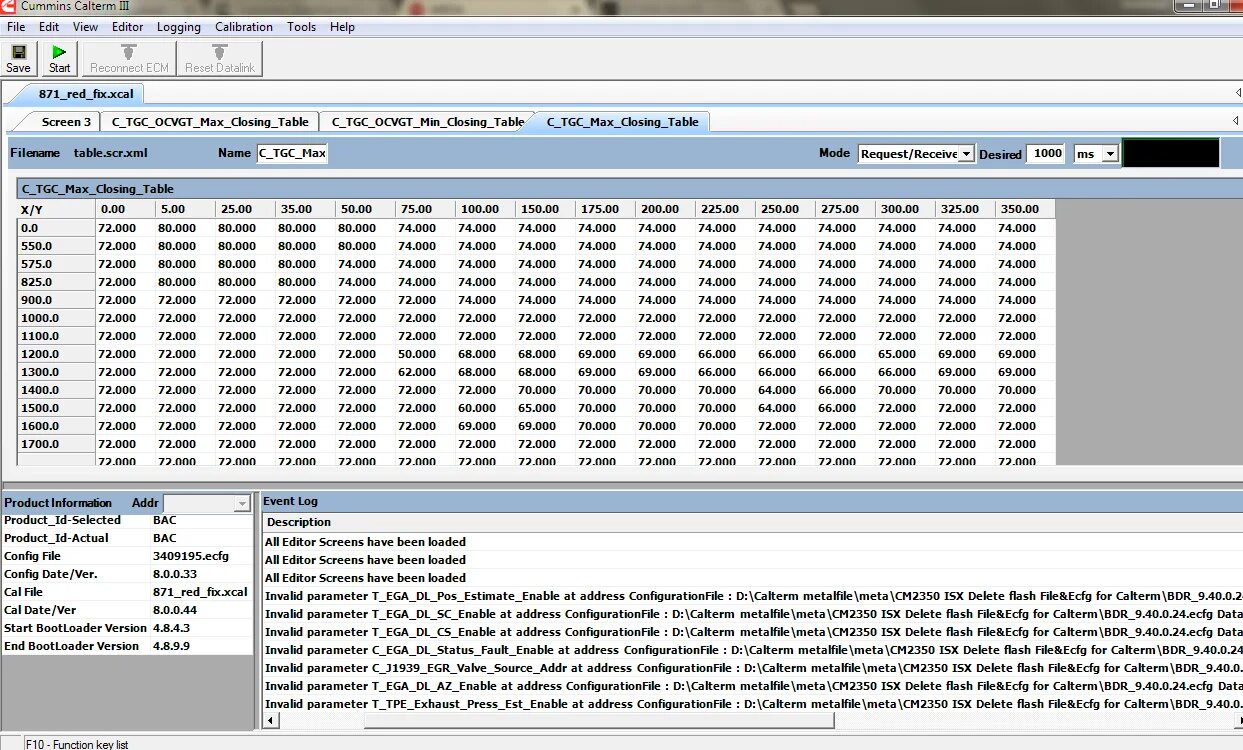The width and height of the screenshot is (1243, 750).
Task: Click the Event Log panel title
Action: (x=290, y=501)
